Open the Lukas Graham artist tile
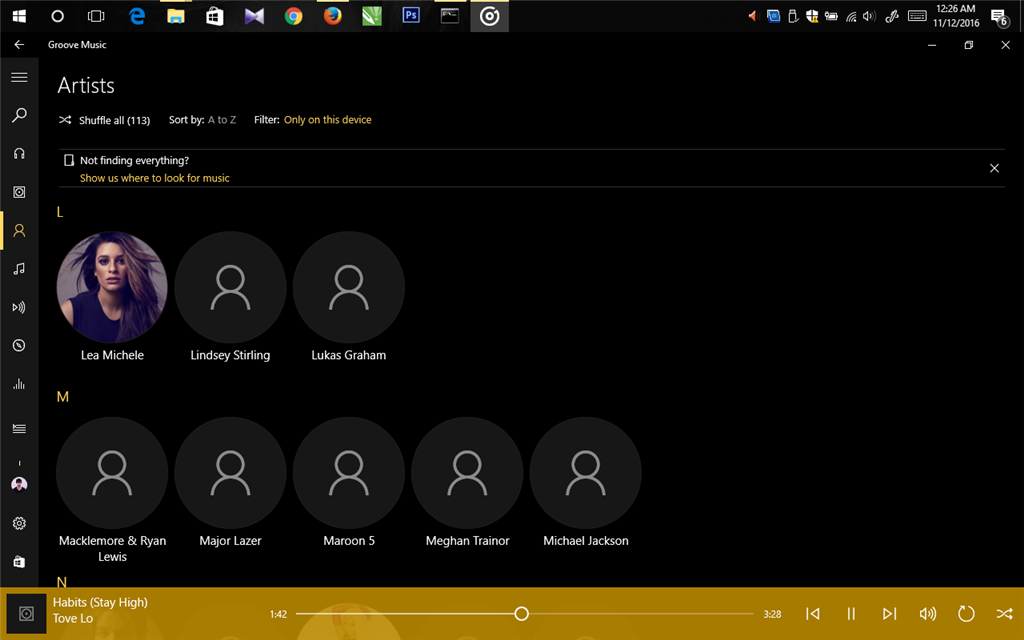 (349, 296)
